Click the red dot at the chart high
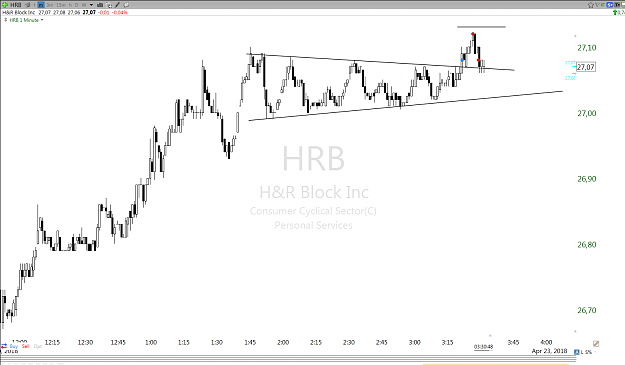The image size is (625, 365). click(x=473, y=34)
